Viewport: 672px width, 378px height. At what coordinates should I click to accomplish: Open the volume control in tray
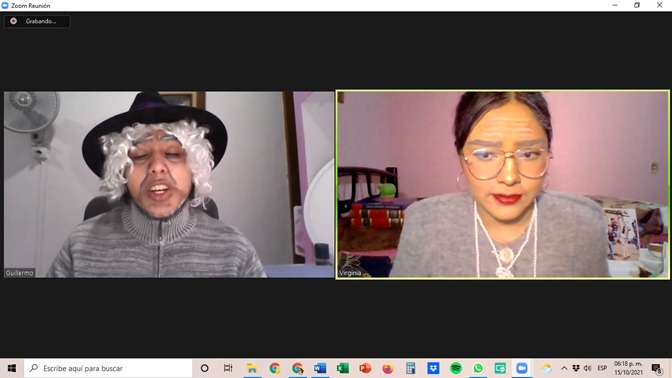(588, 368)
